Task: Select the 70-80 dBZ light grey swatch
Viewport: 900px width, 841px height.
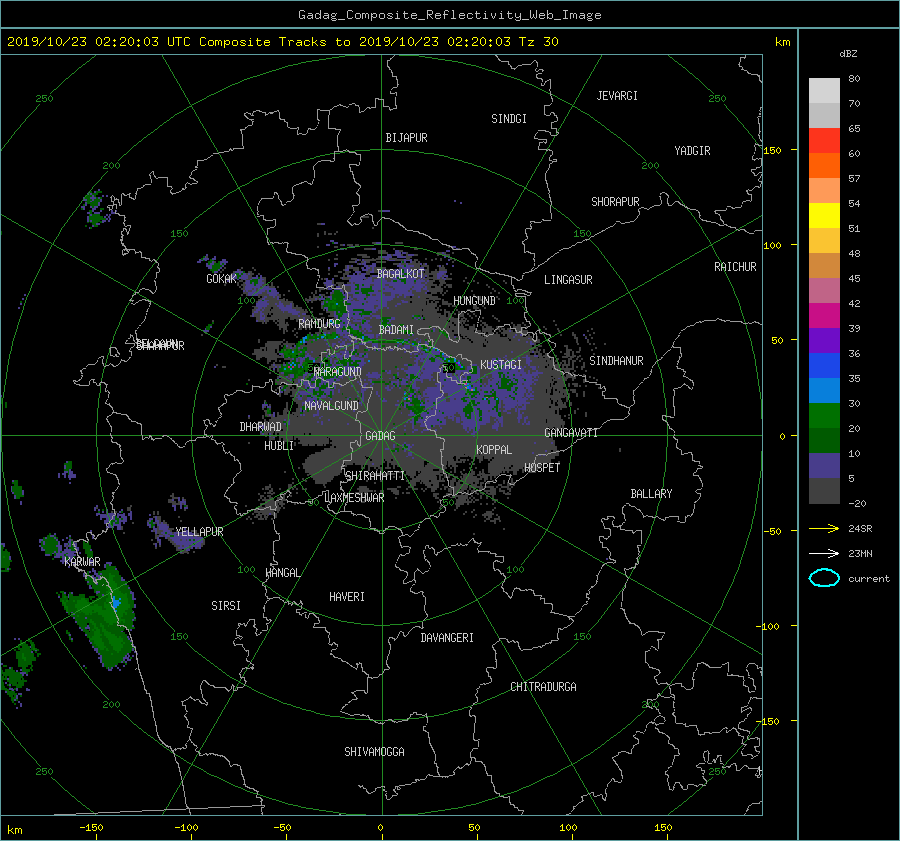Action: (824, 91)
